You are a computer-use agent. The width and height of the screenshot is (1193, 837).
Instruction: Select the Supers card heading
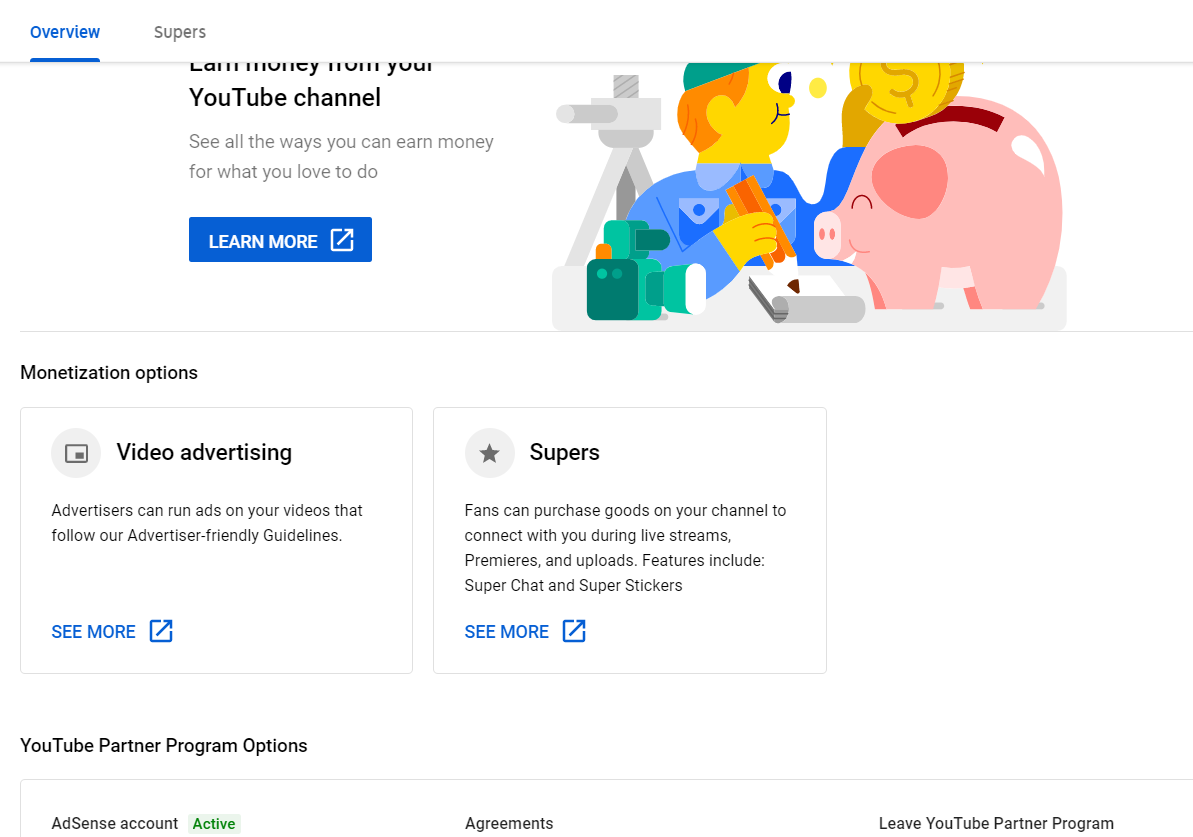[565, 453]
